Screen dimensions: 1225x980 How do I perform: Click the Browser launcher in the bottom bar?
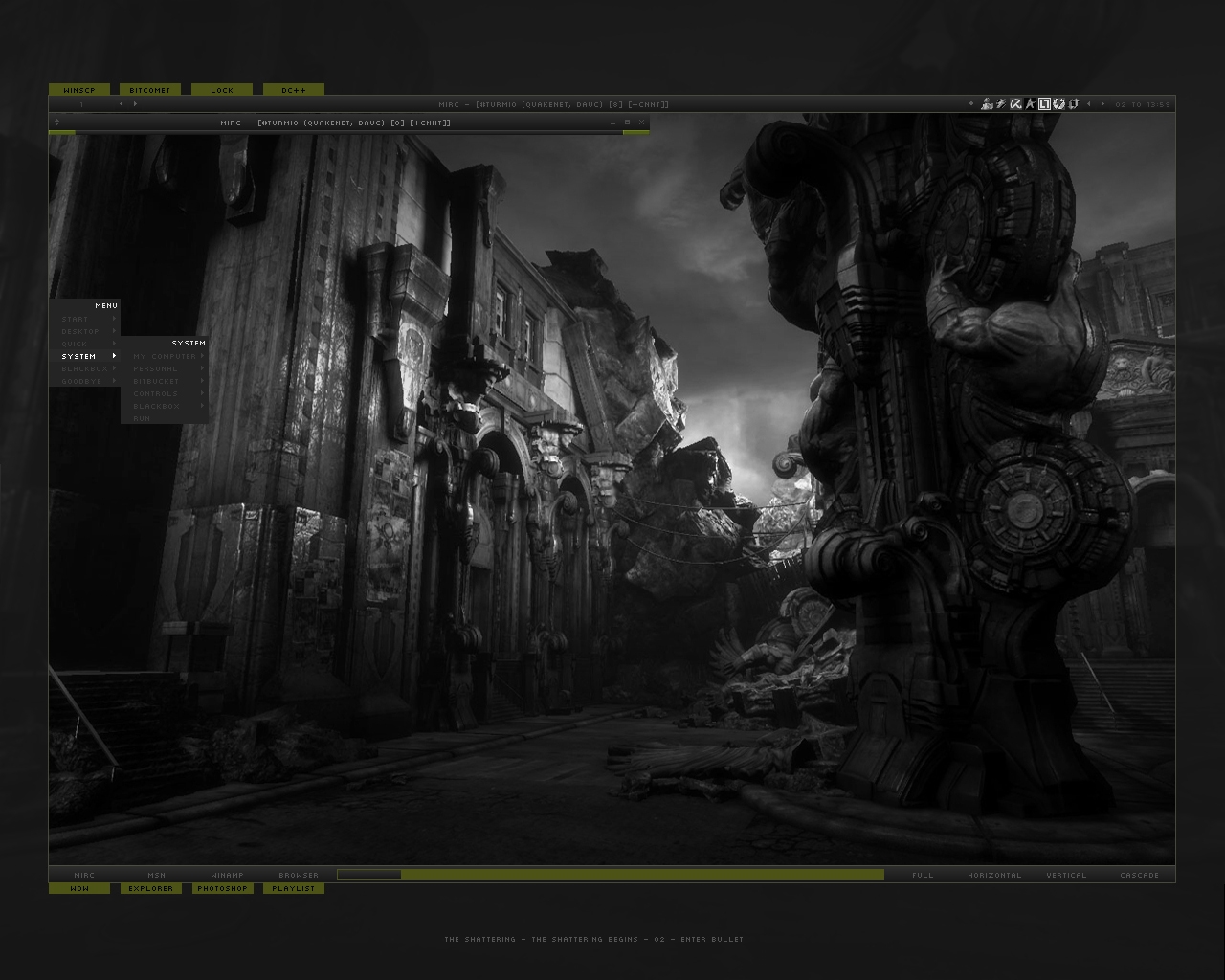[x=299, y=875]
